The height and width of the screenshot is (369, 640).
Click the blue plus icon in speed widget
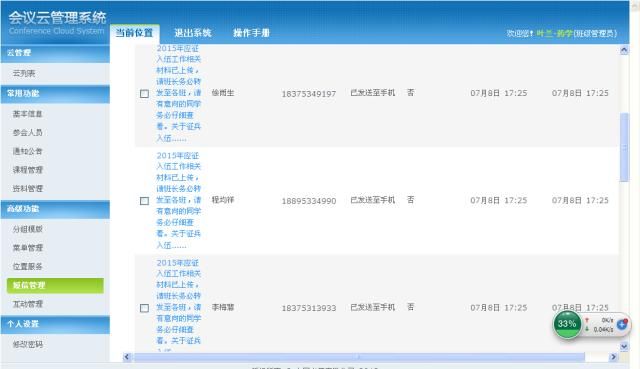(622, 325)
